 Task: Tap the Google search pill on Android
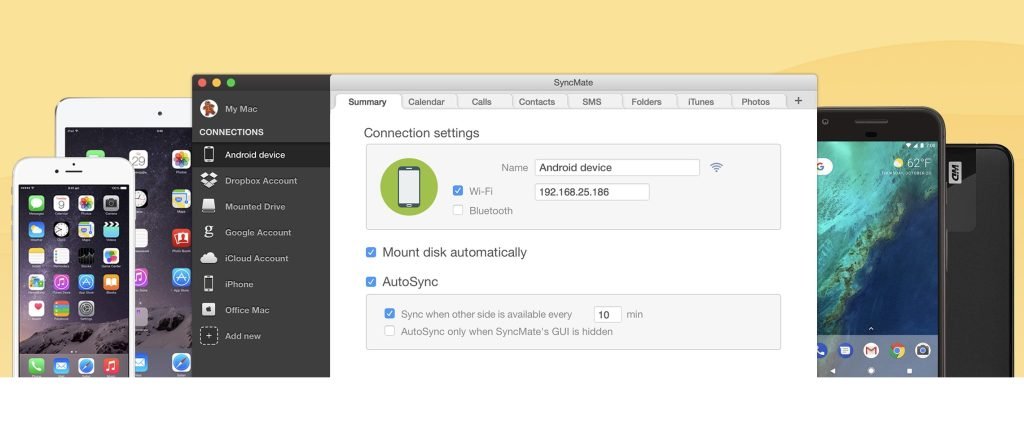pyautogui.click(x=825, y=166)
